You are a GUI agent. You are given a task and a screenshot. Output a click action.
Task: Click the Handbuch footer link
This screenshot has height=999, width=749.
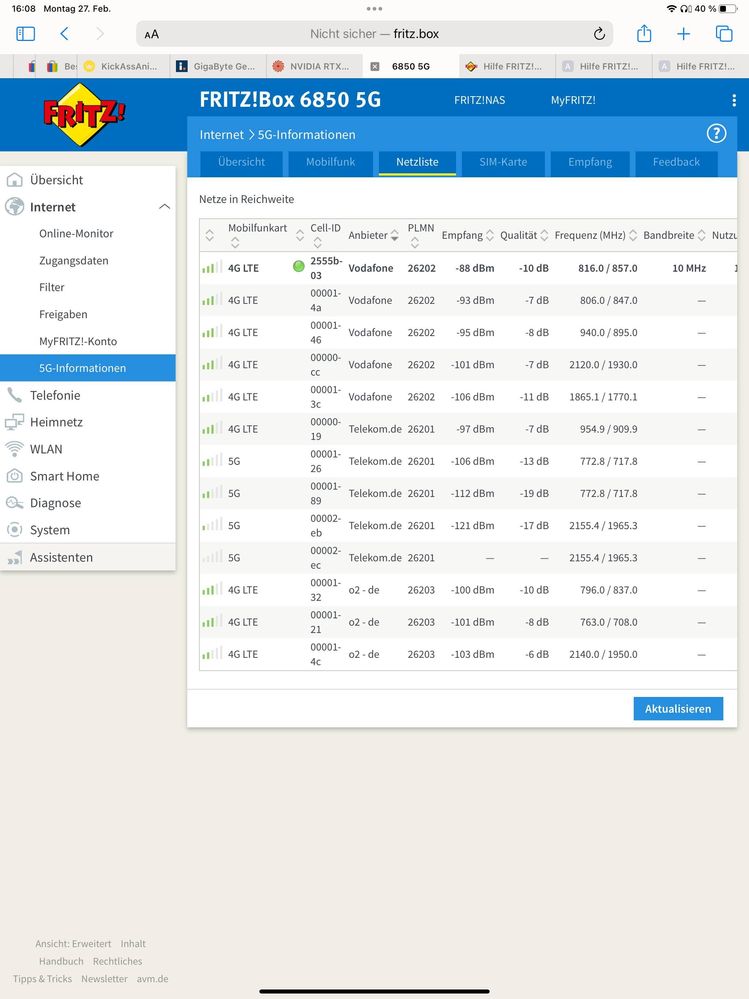61,961
